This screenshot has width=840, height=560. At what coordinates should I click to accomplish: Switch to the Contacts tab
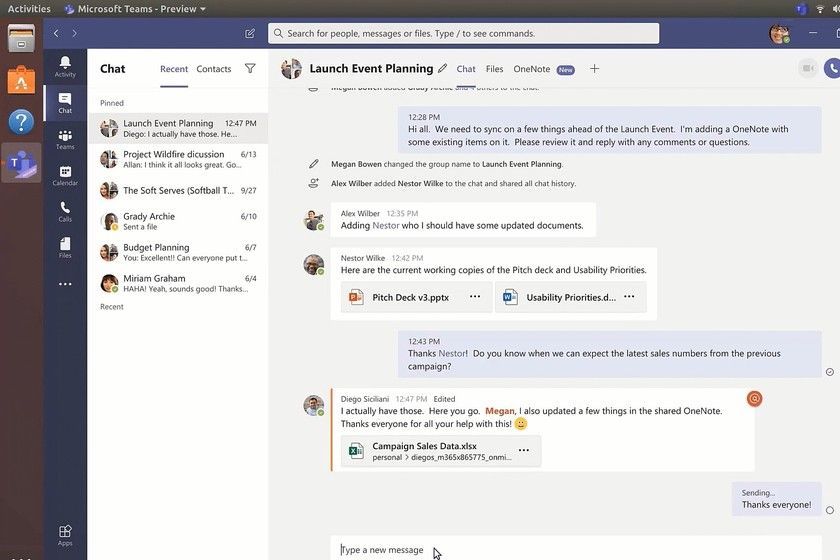[x=214, y=69]
